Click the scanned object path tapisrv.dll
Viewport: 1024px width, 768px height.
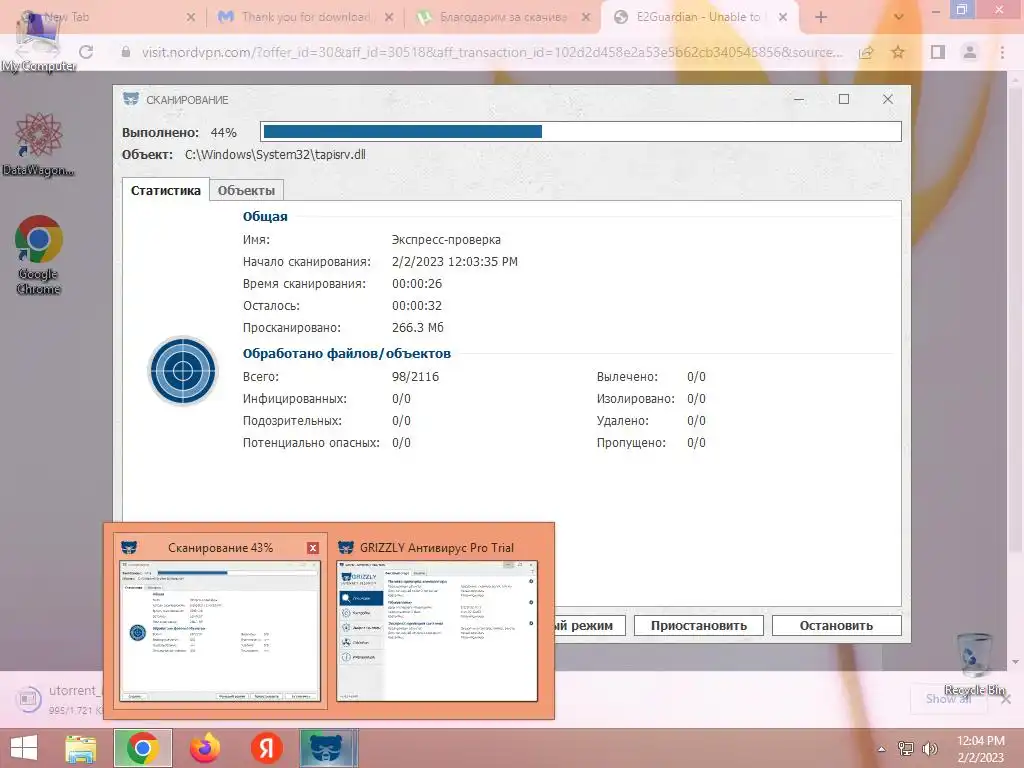(x=275, y=155)
